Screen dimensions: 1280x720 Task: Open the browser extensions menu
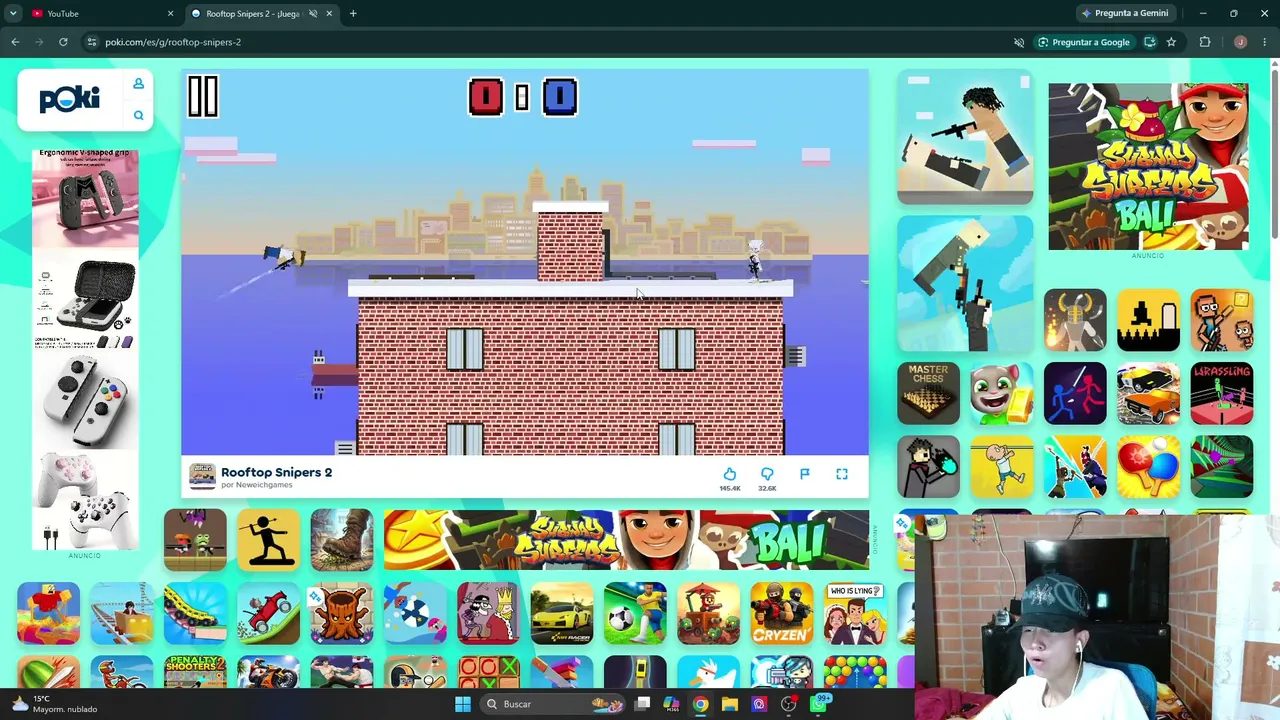point(1205,42)
